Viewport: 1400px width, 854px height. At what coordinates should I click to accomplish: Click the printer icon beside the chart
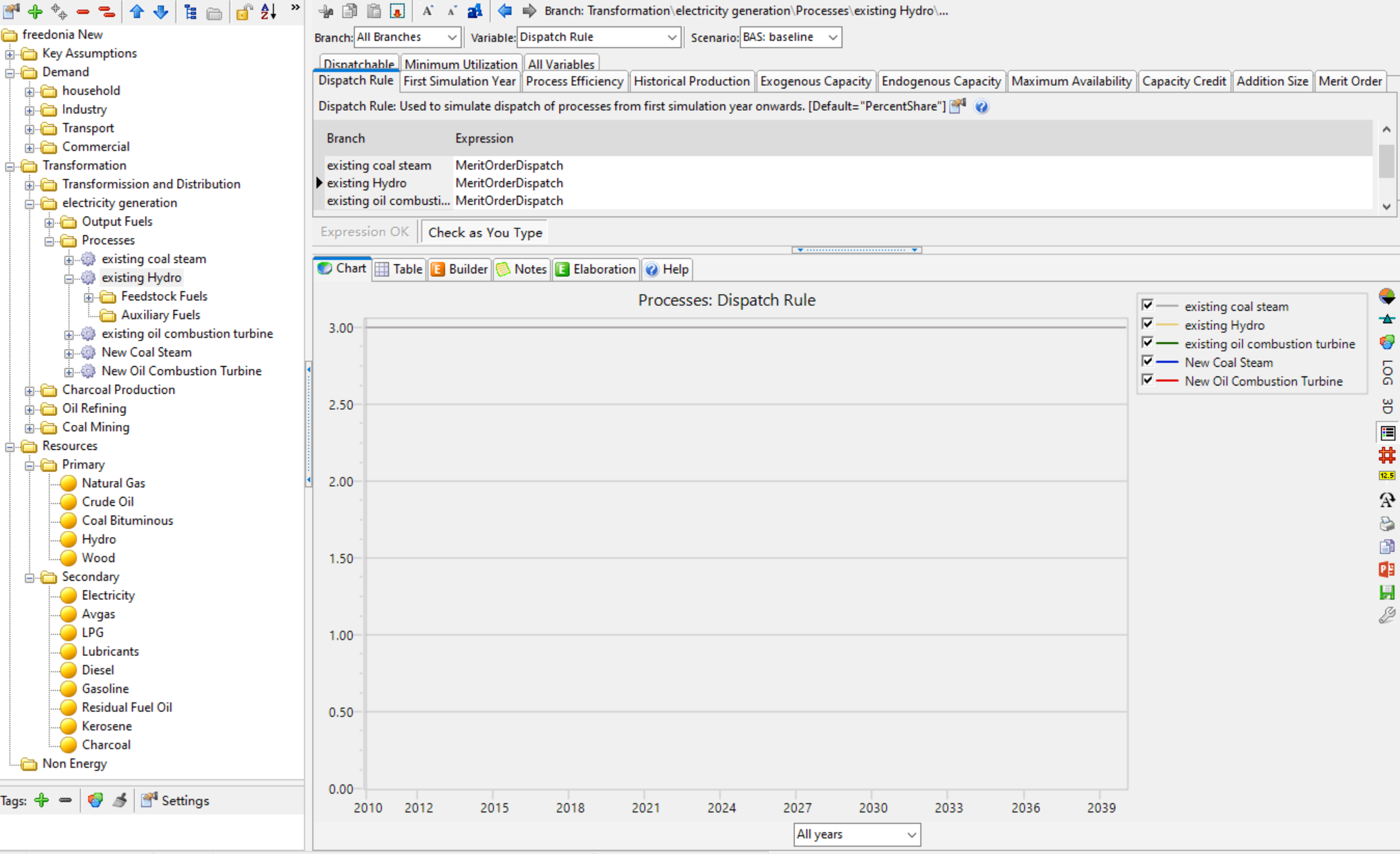[1387, 523]
